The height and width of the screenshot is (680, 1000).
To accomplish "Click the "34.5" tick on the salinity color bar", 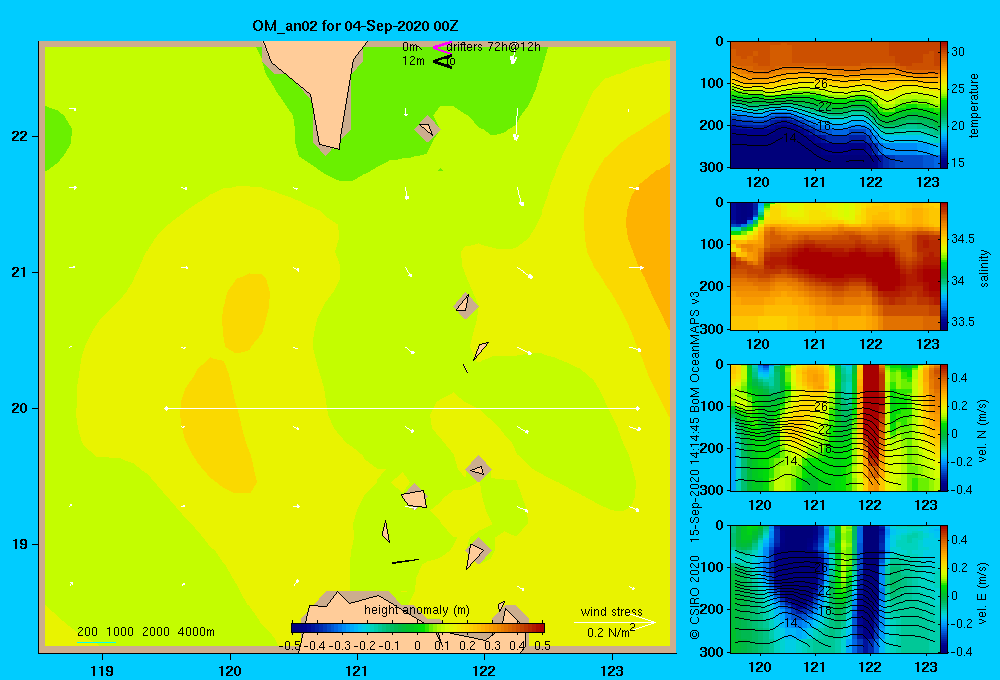I will tap(963, 239).
